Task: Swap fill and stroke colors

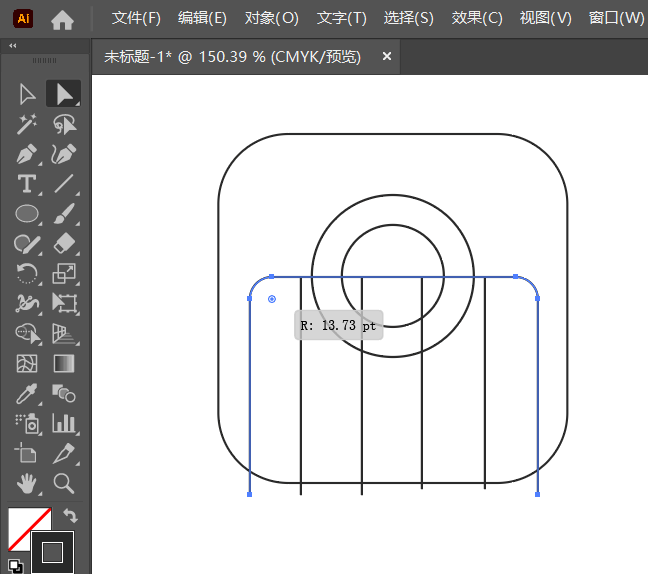Action: click(x=70, y=516)
